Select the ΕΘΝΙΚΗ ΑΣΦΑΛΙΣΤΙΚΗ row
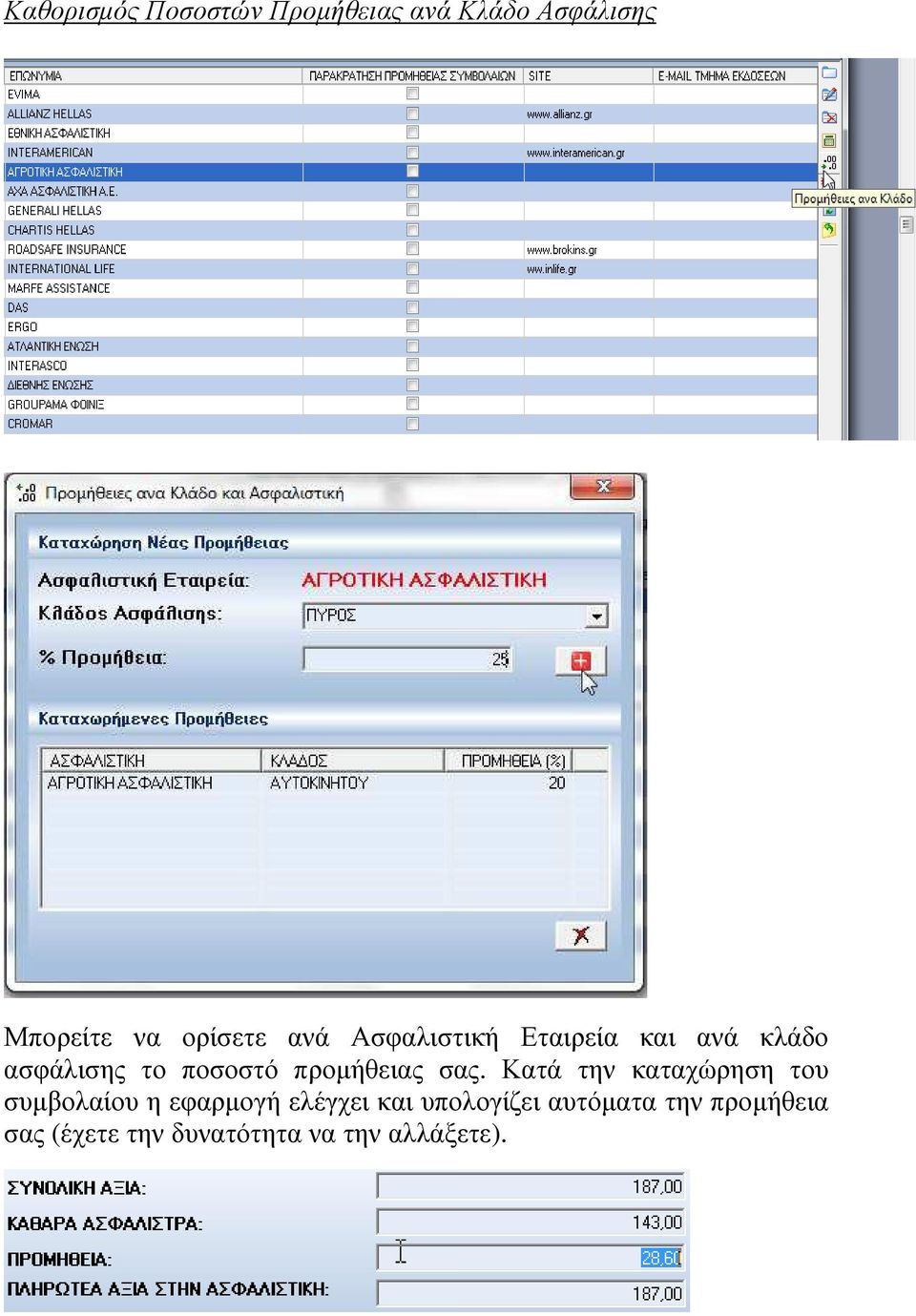916x1316 pixels. click(x=411, y=133)
